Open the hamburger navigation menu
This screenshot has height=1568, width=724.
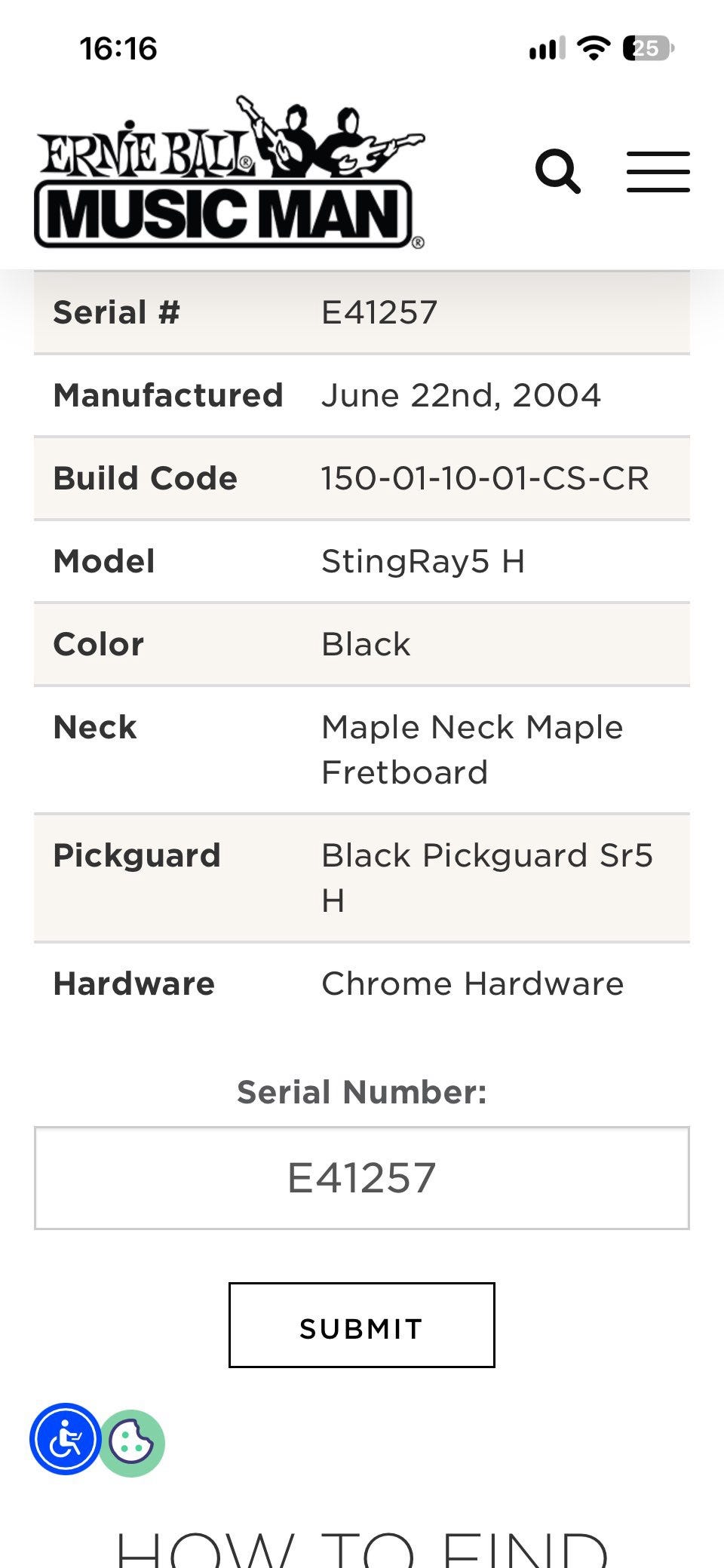658,172
